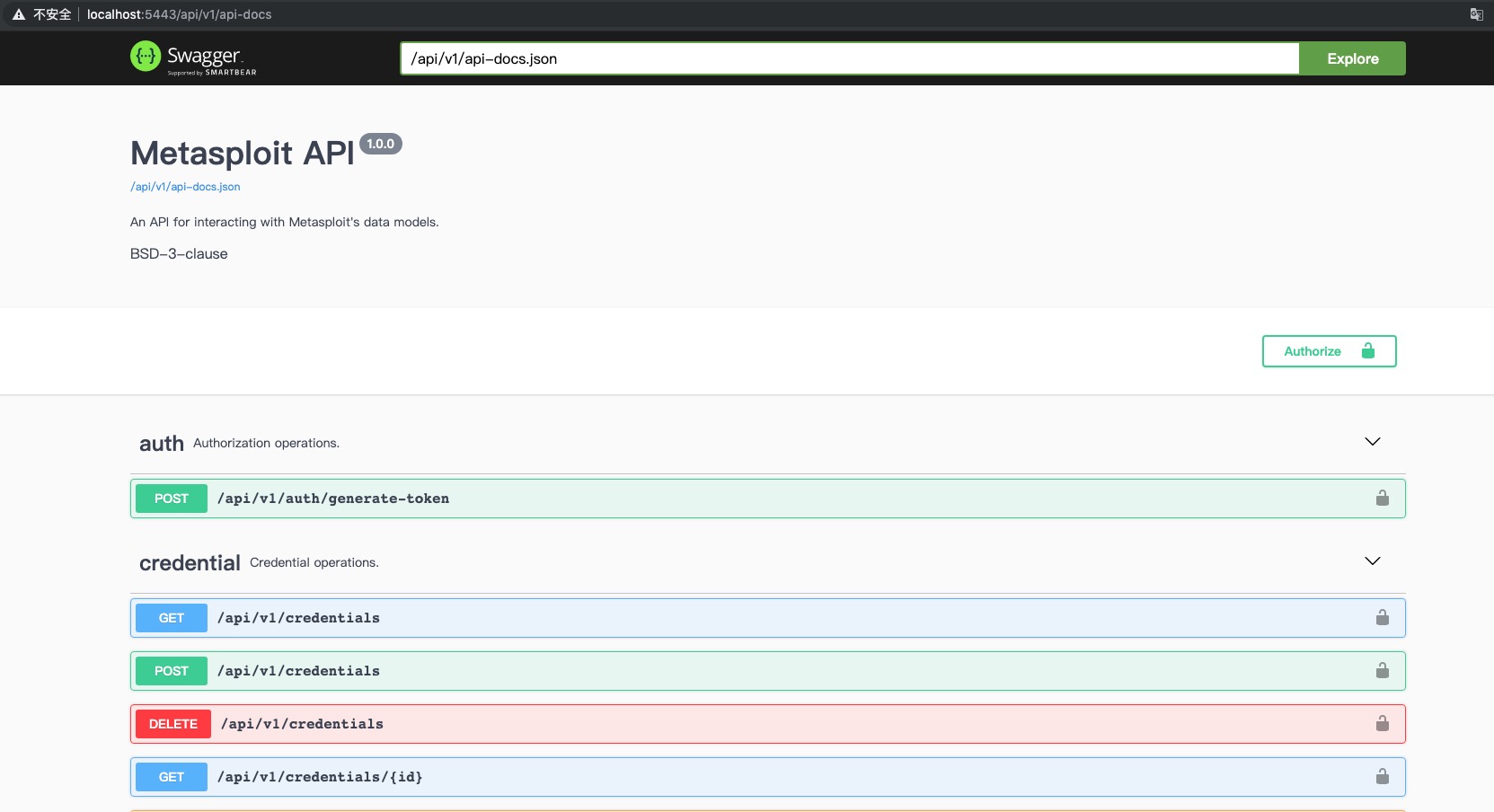This screenshot has height=812, width=1494.
Task: Click the 'Authorization operations.' description text
Action: 266,443
